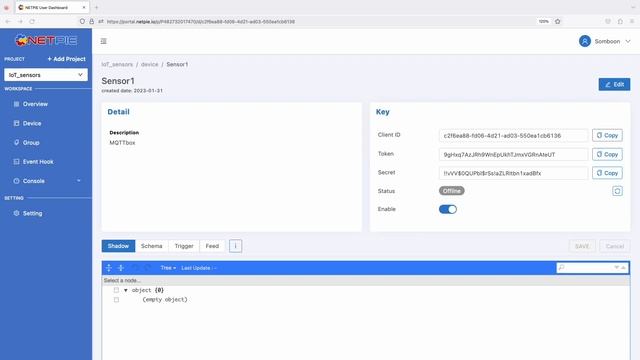Click the Somboon user avatar
The image size is (640, 360).
click(584, 41)
